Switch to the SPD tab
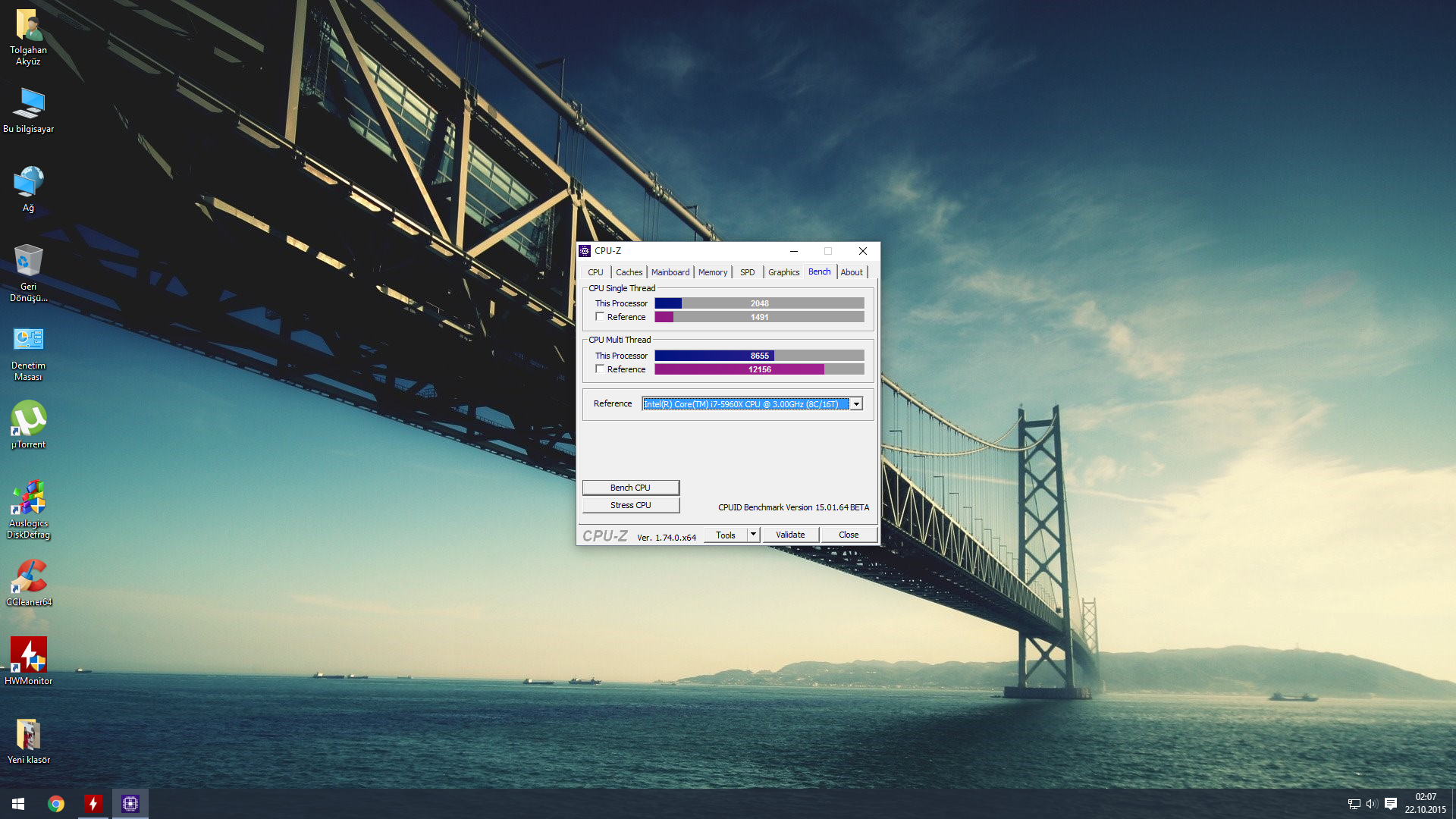 coord(747,272)
